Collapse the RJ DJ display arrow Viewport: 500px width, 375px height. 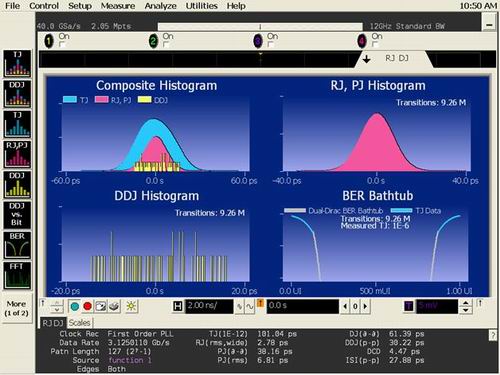pos(367,59)
